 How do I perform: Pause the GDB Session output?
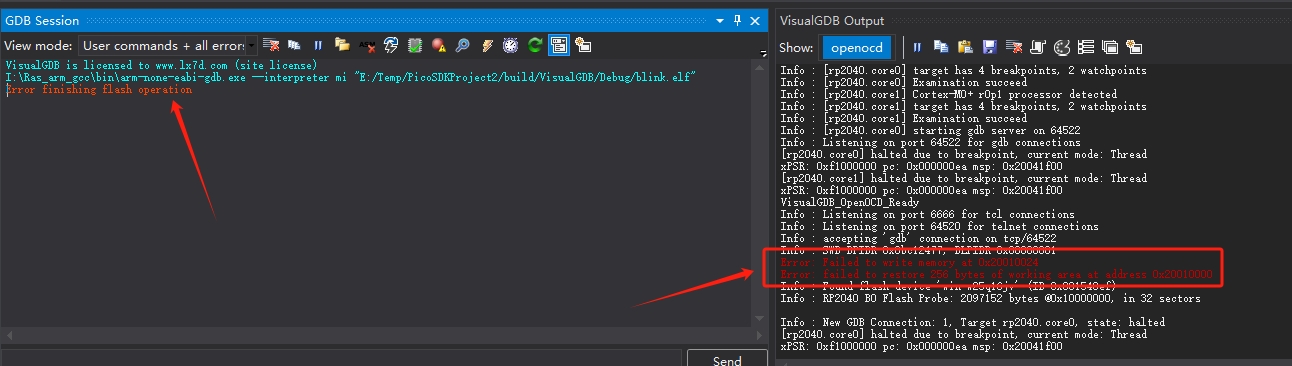[x=318, y=45]
